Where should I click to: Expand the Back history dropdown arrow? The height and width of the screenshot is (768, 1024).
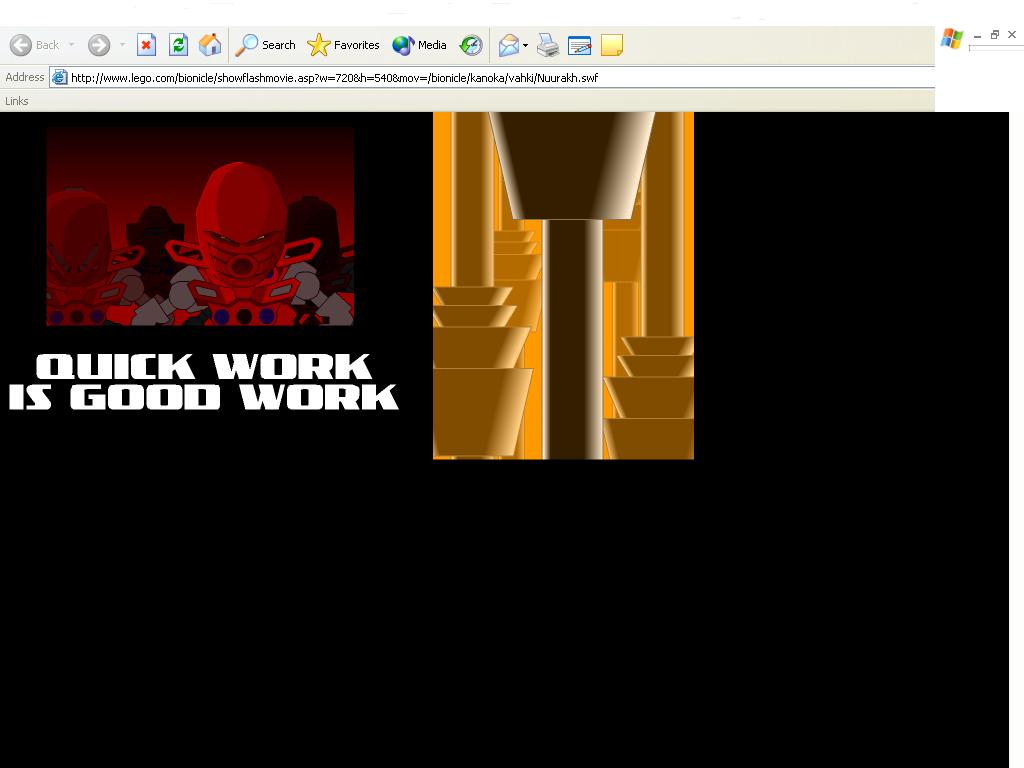[71, 45]
